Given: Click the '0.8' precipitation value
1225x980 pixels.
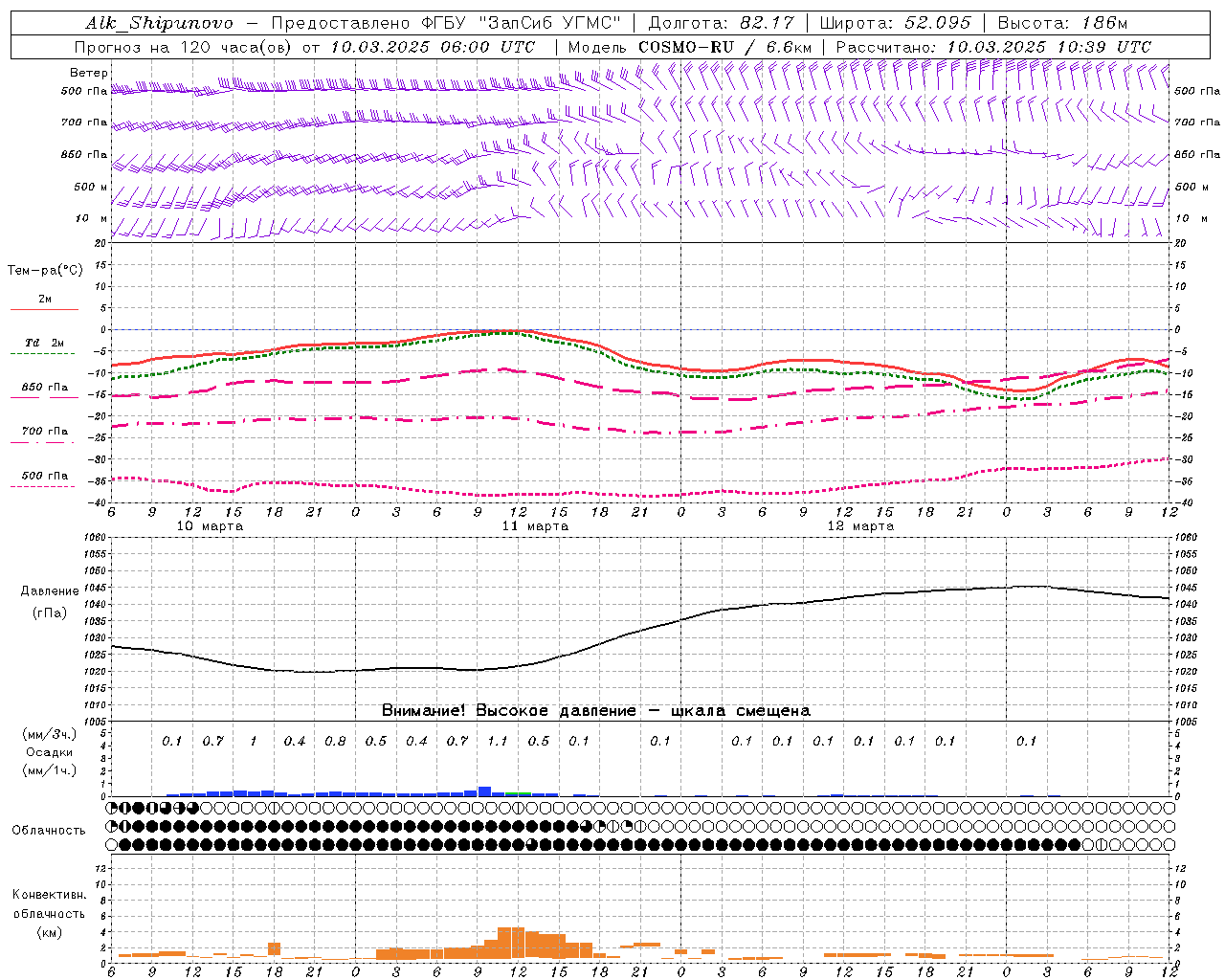Looking at the screenshot, I should 335,741.
